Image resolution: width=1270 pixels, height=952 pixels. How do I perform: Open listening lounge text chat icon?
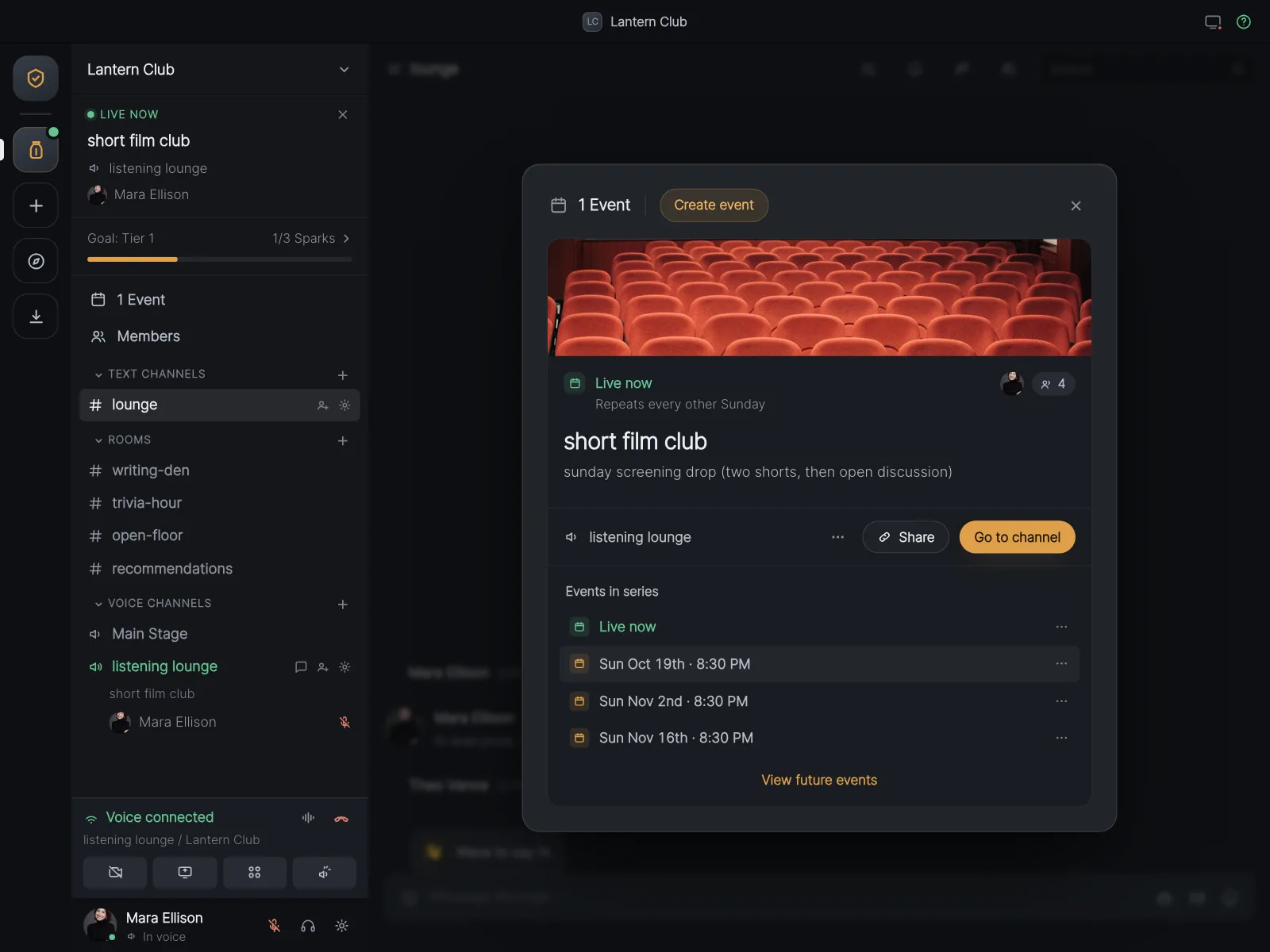coord(301,667)
